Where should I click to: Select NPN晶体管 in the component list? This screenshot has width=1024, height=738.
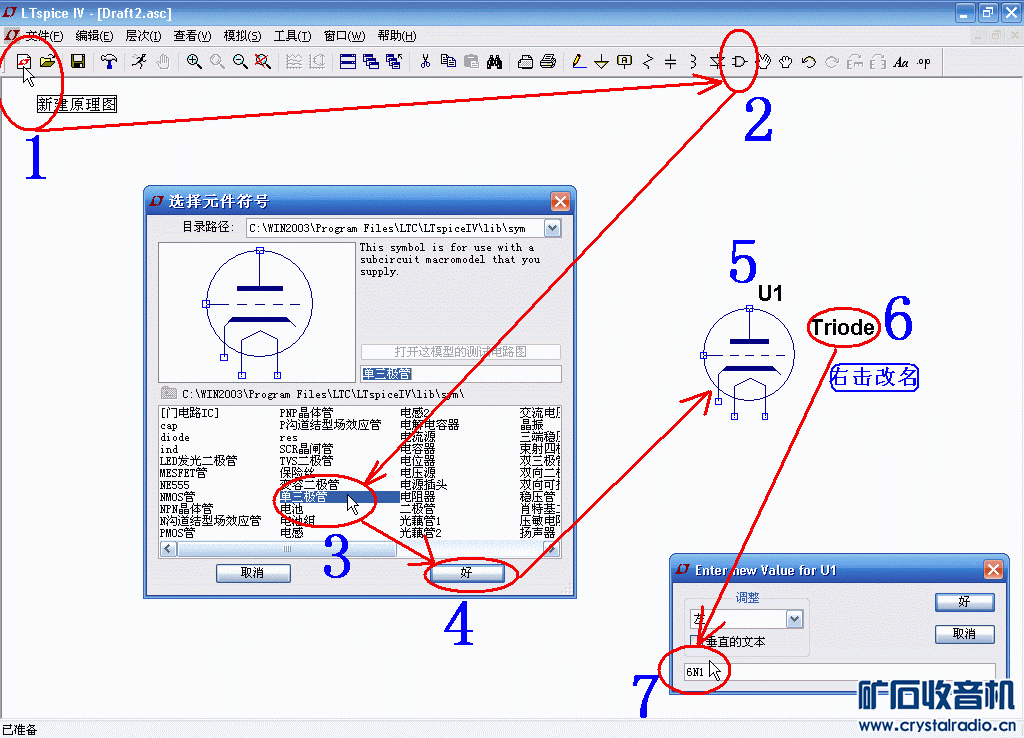pos(186,509)
